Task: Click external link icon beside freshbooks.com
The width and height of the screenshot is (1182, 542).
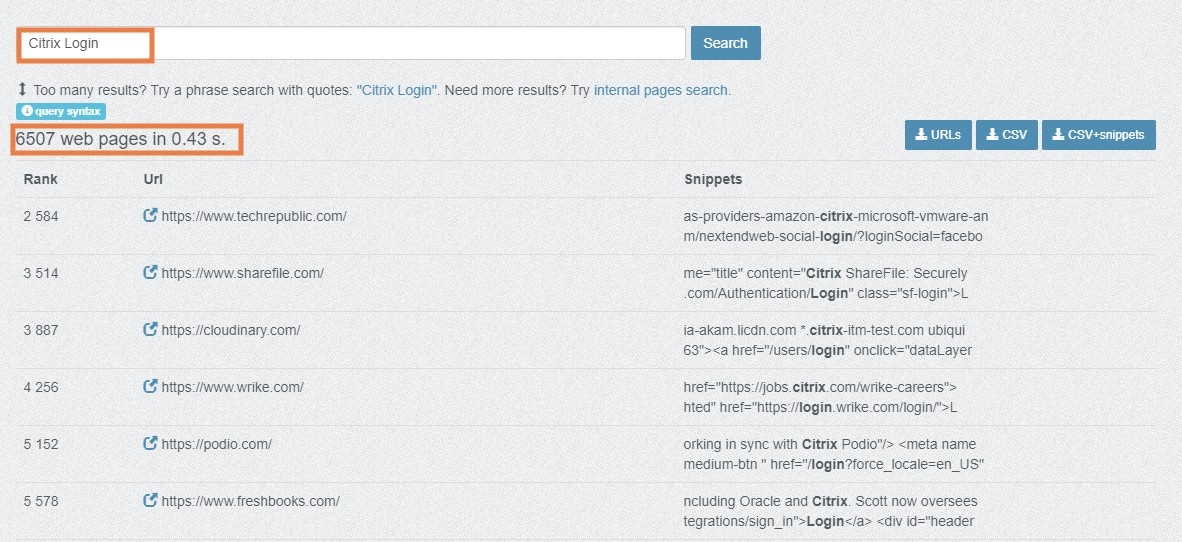Action: click(x=151, y=501)
